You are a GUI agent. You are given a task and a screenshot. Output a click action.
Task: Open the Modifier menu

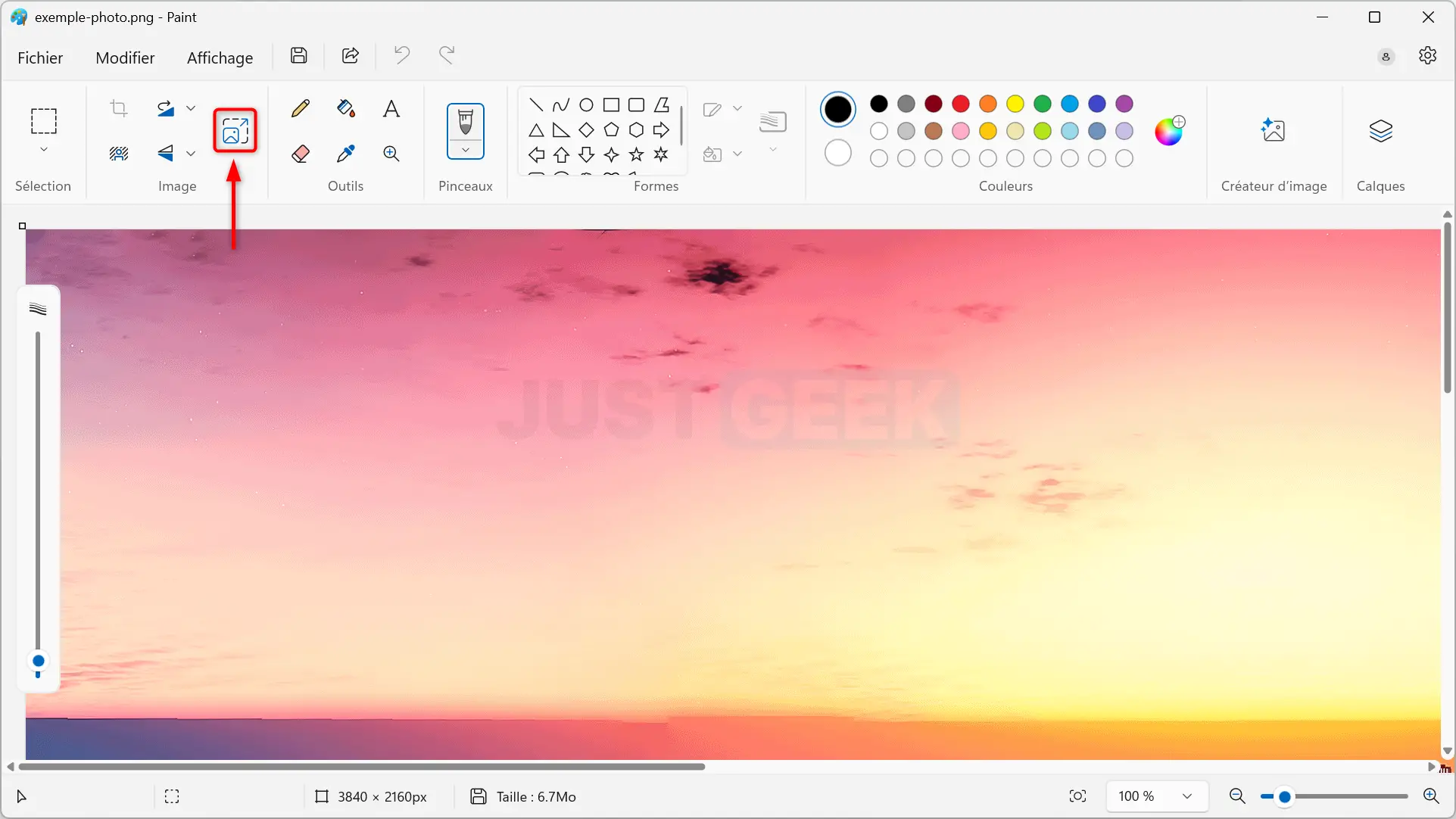tap(125, 58)
